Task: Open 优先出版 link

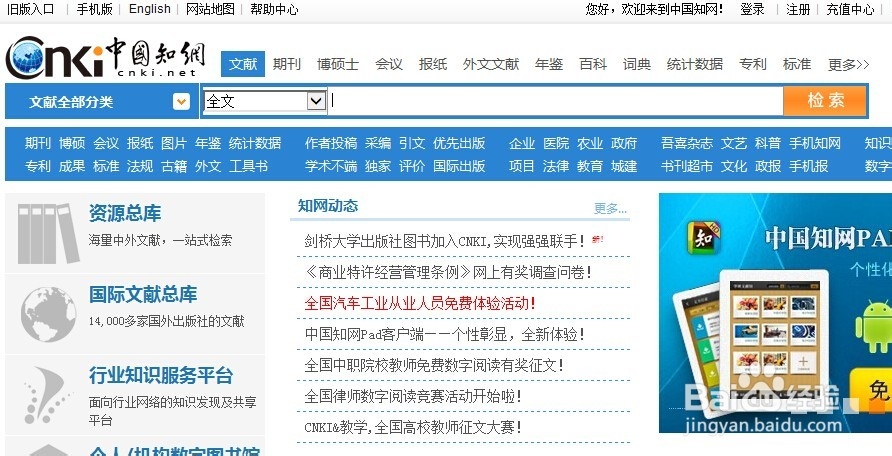Action: 459,143
